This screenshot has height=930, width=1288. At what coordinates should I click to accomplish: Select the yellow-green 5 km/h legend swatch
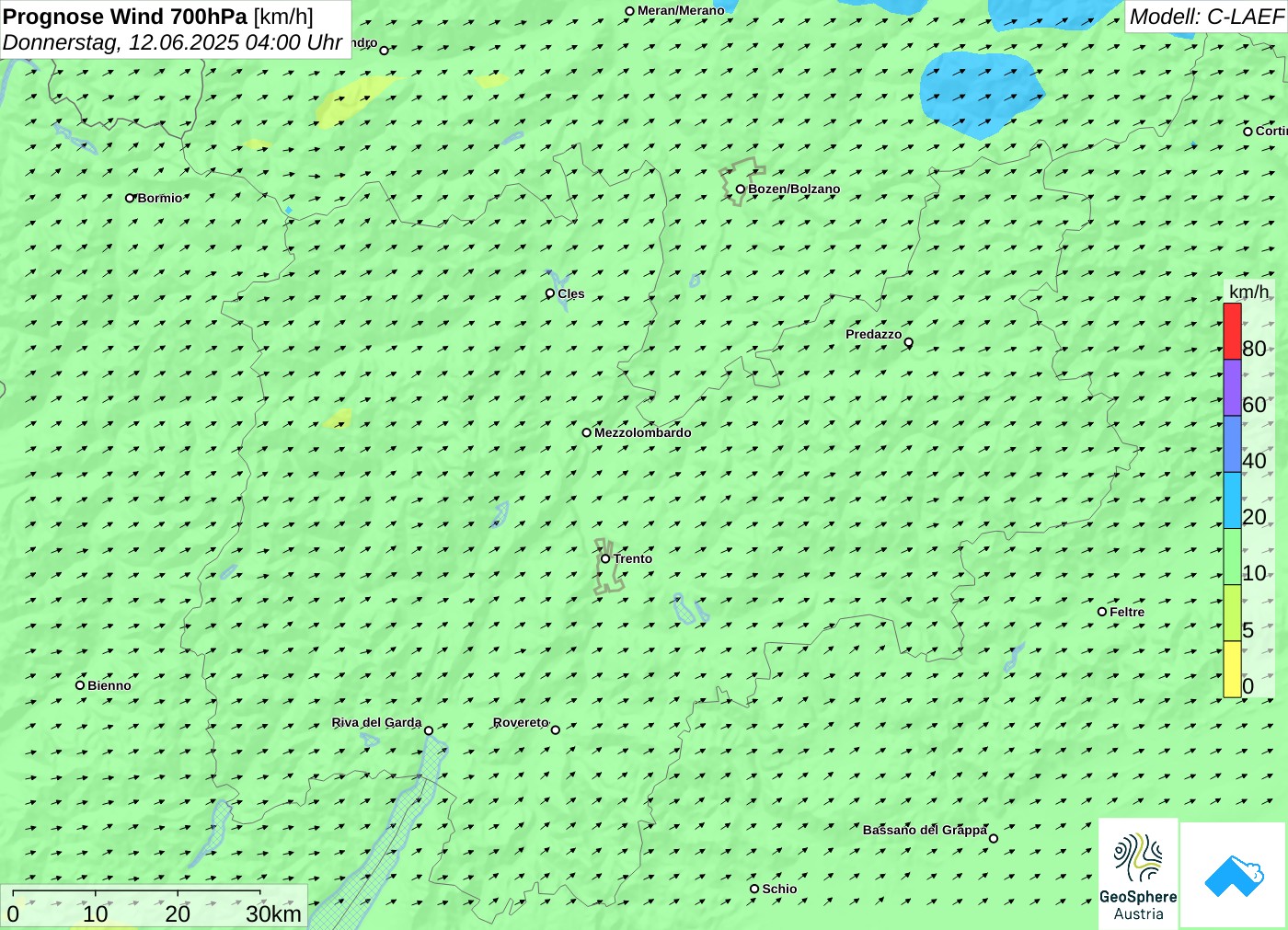point(1232,613)
